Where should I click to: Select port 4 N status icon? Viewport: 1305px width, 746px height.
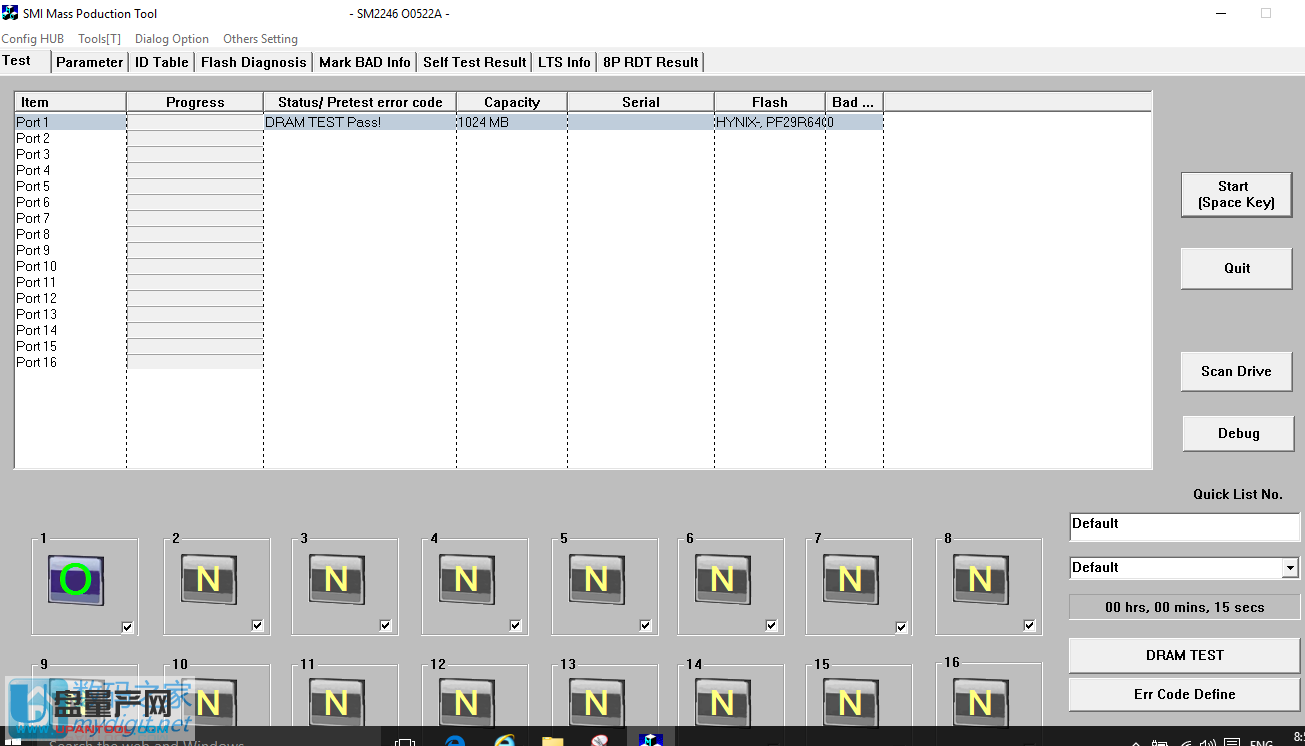click(466, 580)
